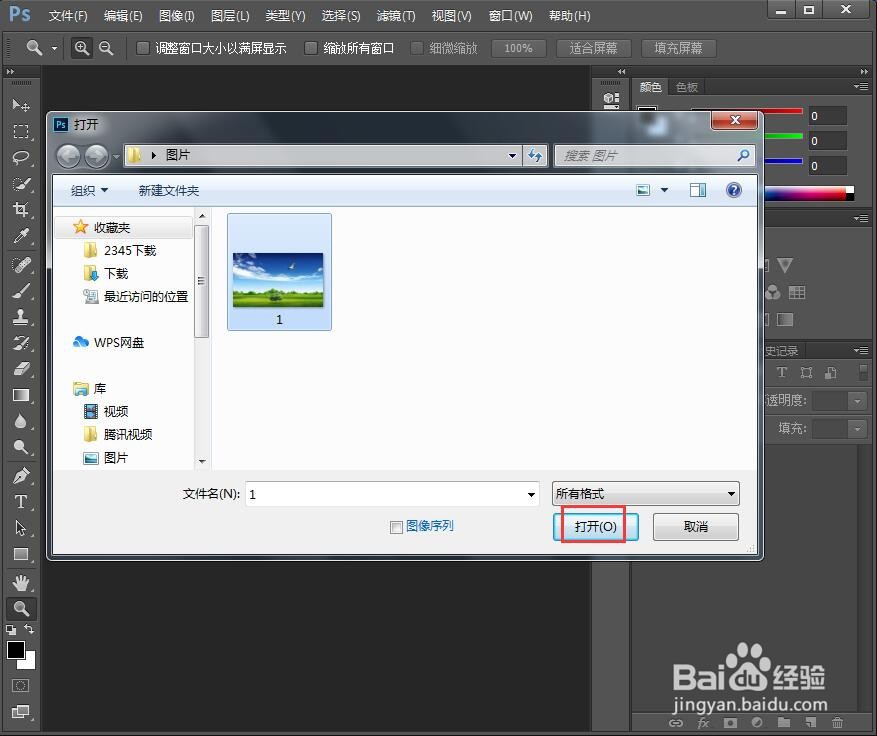Open the 图像(I) menu
Viewport: 877px width, 736px height.
177,16
